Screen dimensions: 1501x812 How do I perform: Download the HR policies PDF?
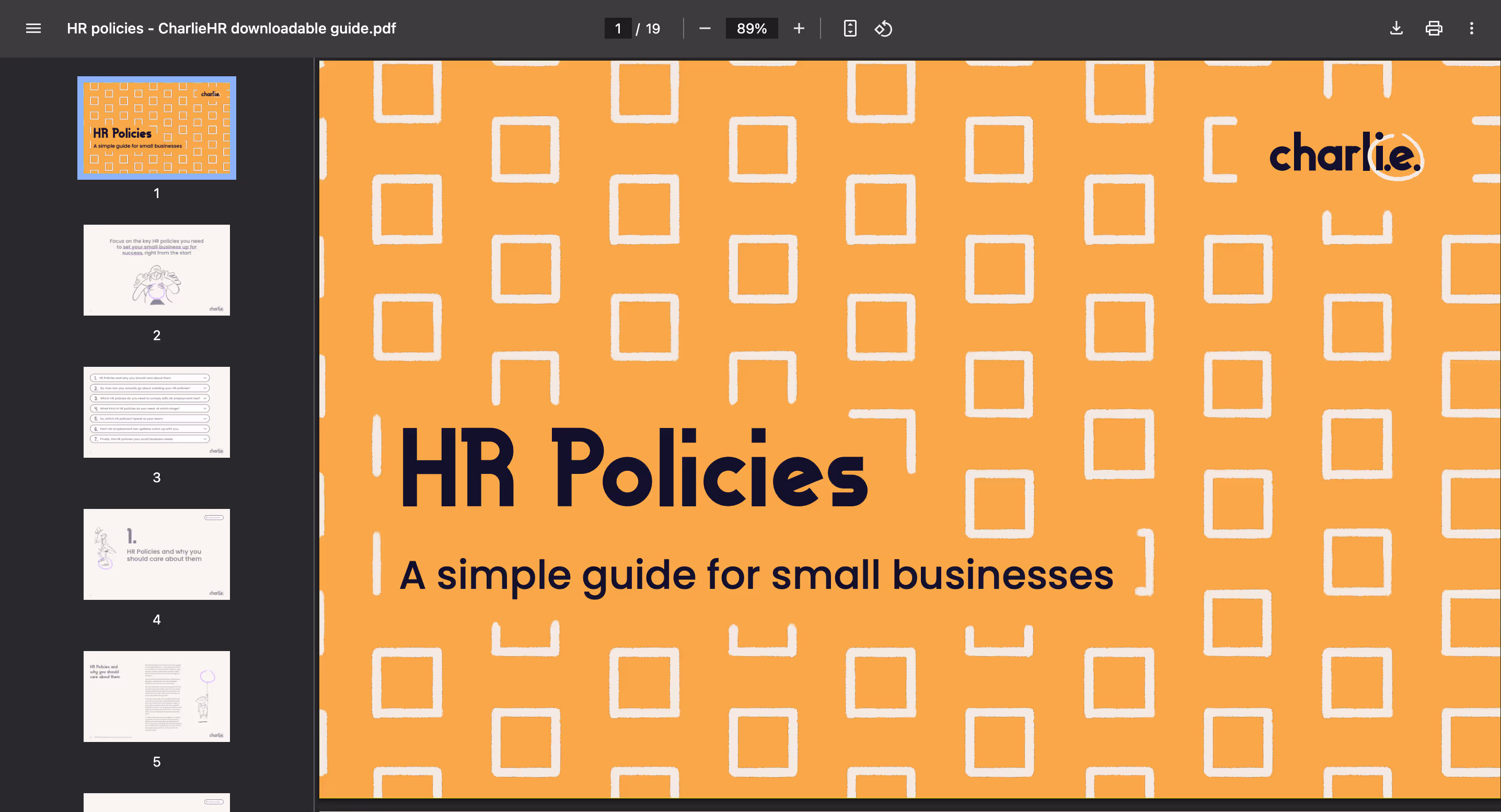(x=1396, y=28)
